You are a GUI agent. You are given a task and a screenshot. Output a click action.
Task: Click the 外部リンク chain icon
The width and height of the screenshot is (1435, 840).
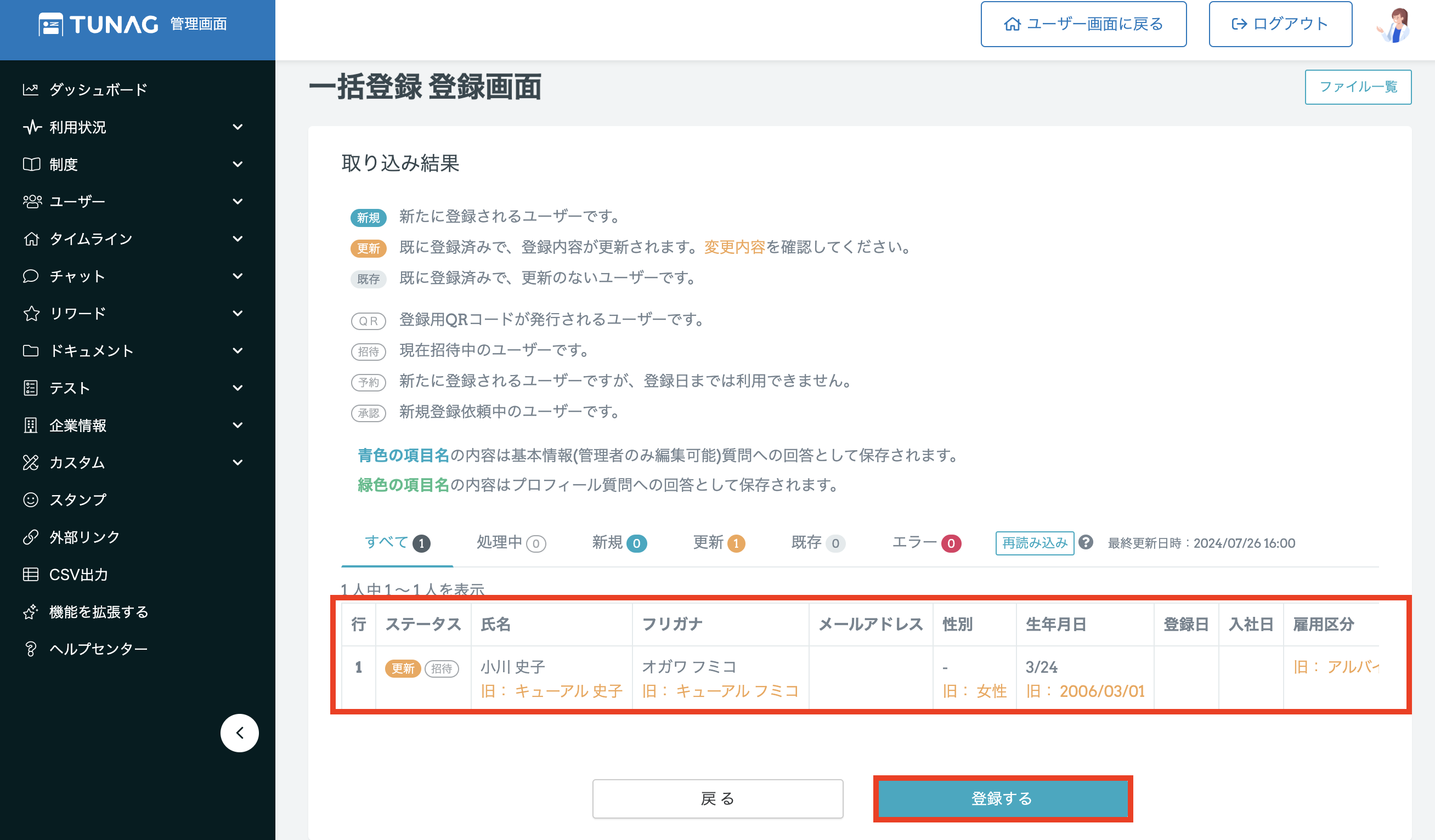tap(31, 537)
